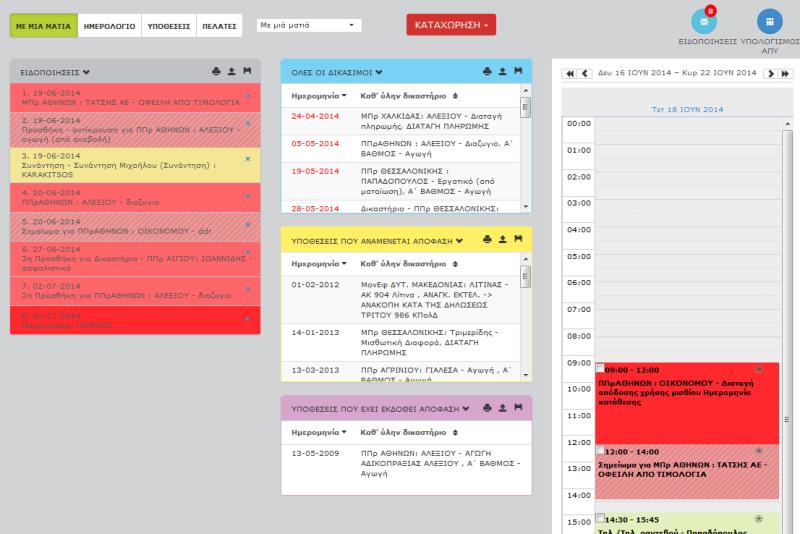This screenshot has width=800, height=534.
Task: Export the ΥΠΟΘΕΣΕΙΣ ΠΟΥ ΑΝΑΜΕΝΕΤΑΙ ΑΠΟΦΑΣΗ list
Action: [x=503, y=239]
